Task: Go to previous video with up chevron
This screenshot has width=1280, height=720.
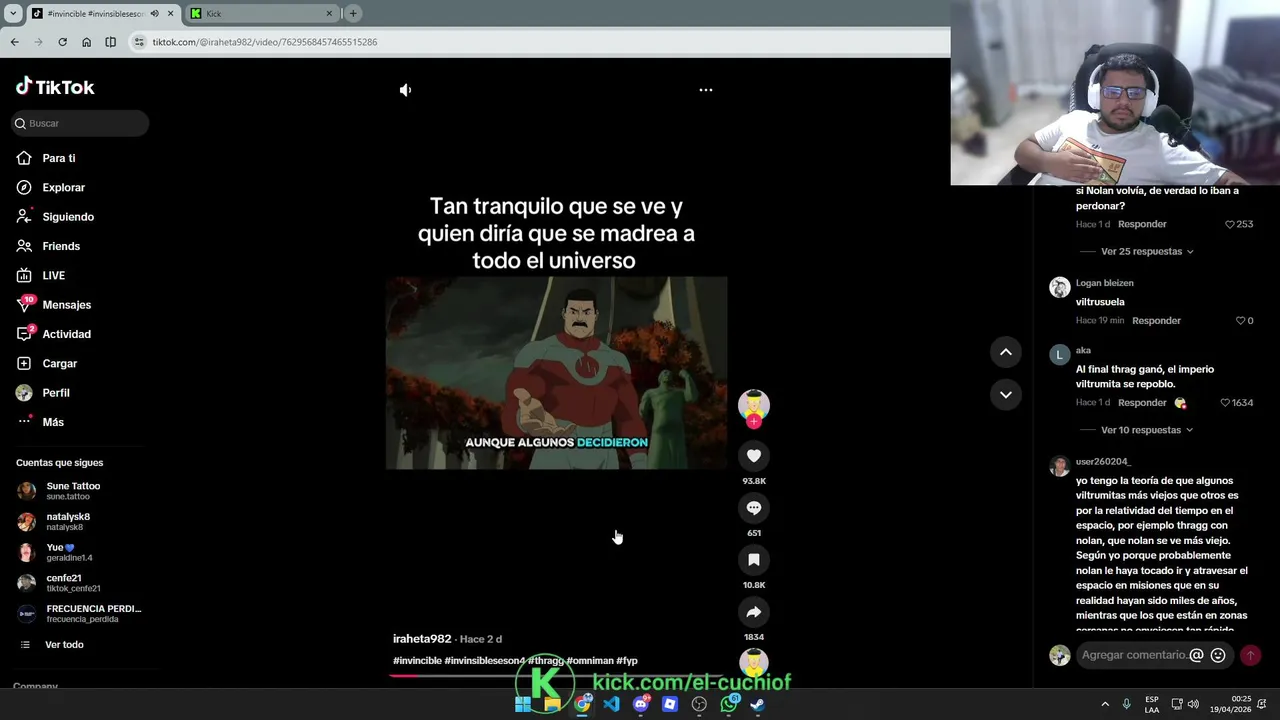Action: [x=1006, y=352]
